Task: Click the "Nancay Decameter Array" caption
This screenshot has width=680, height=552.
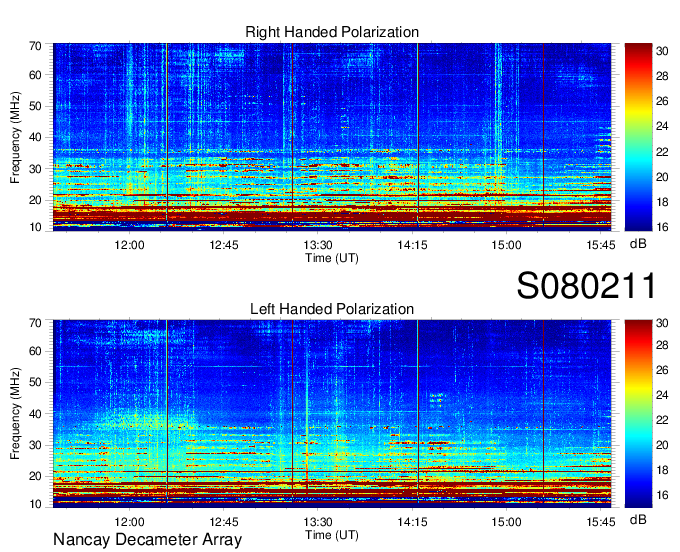Action: (147, 540)
